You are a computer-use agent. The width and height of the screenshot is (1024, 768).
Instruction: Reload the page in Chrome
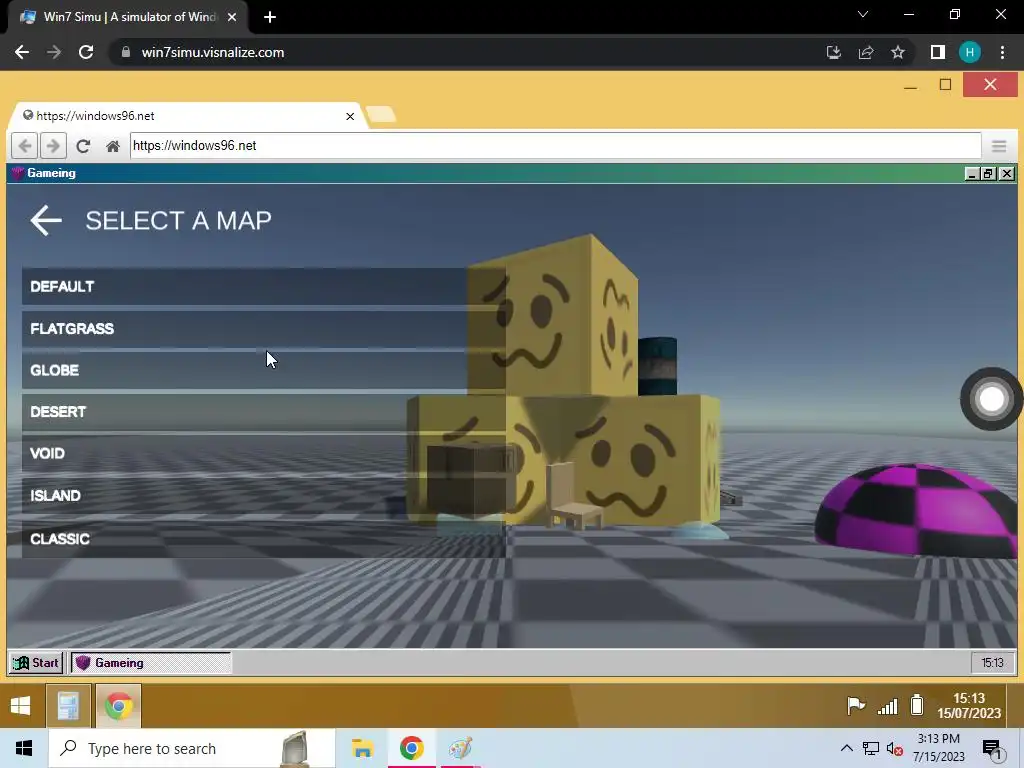pos(86,52)
